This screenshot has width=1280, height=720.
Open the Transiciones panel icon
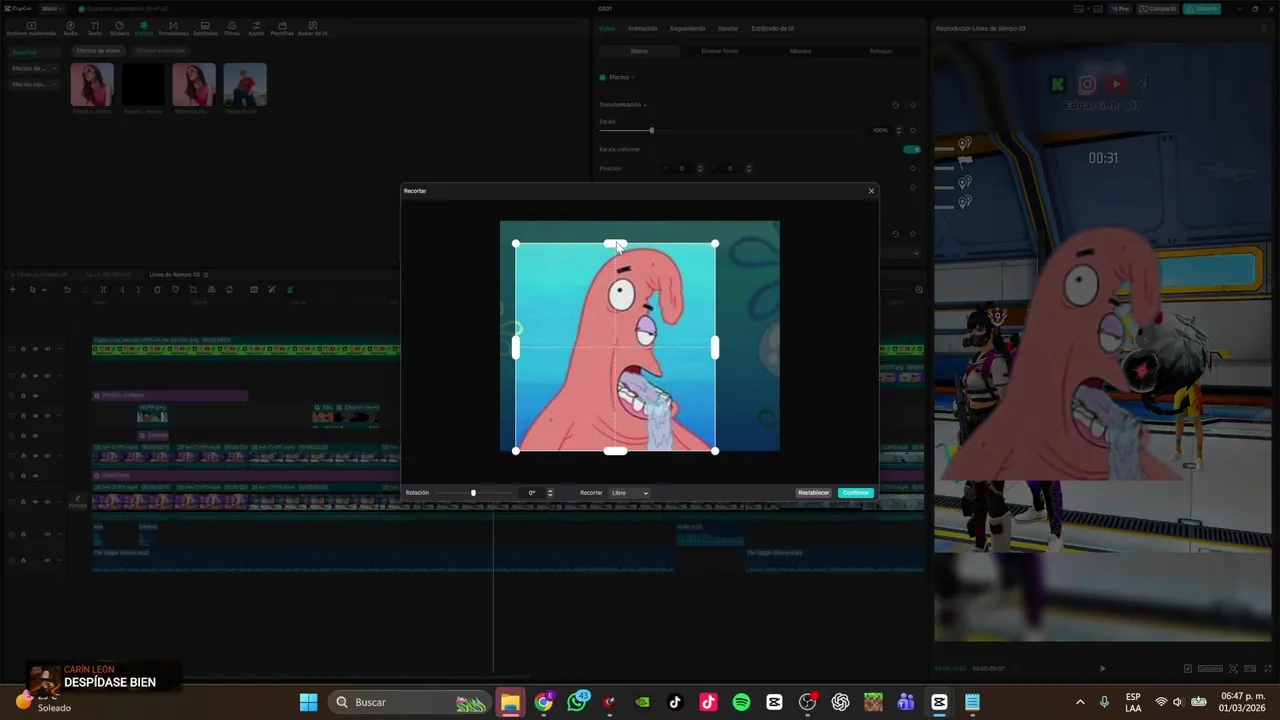(x=173, y=28)
